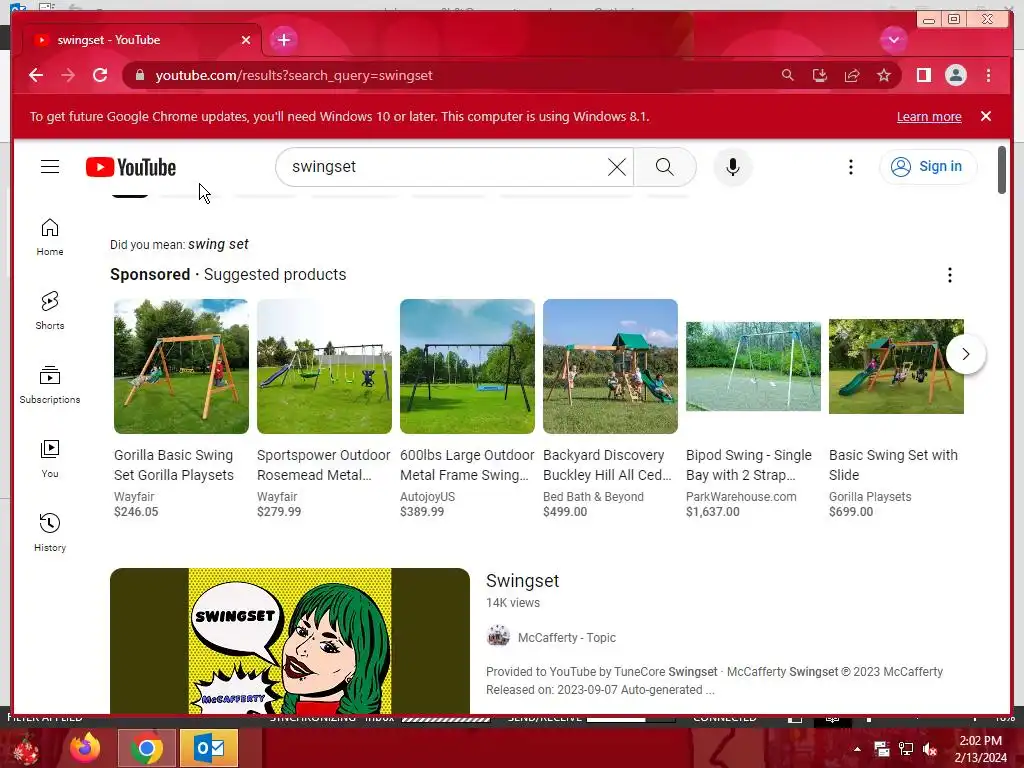Open Subscriptions in the sidebar
Image resolution: width=1024 pixels, height=768 pixels.
tap(50, 384)
